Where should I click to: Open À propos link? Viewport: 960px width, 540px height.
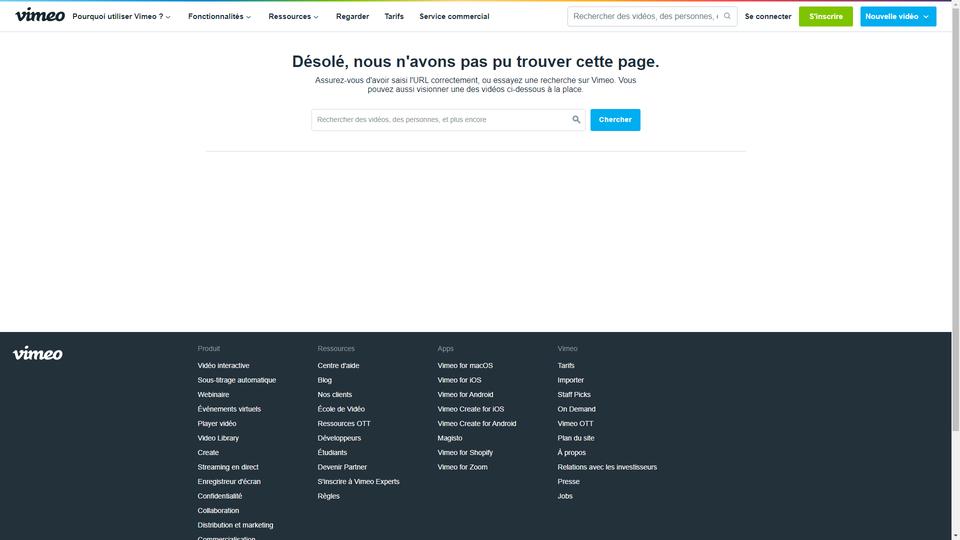571,452
